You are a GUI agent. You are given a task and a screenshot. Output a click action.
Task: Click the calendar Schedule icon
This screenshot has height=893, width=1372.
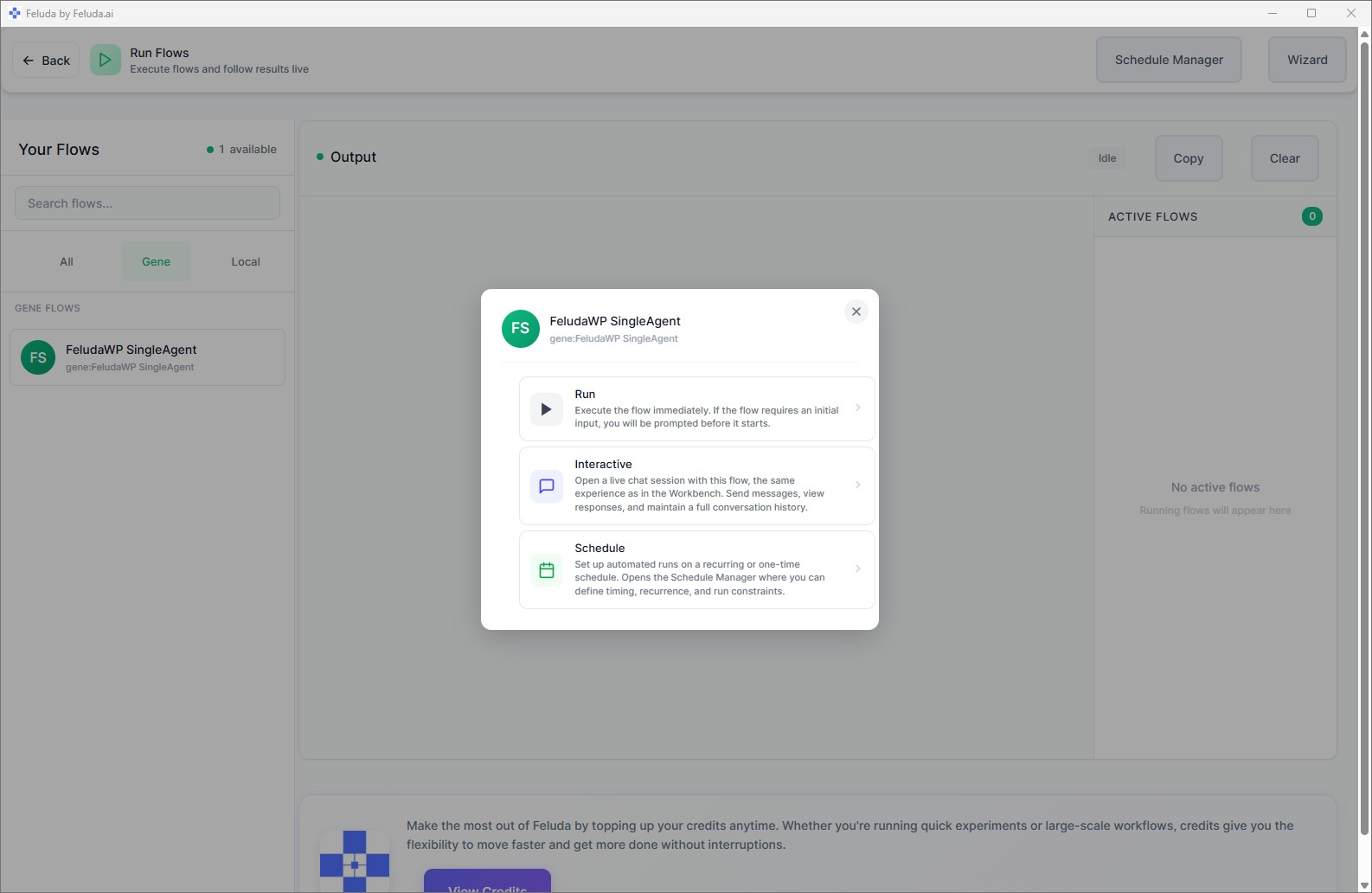pos(546,570)
